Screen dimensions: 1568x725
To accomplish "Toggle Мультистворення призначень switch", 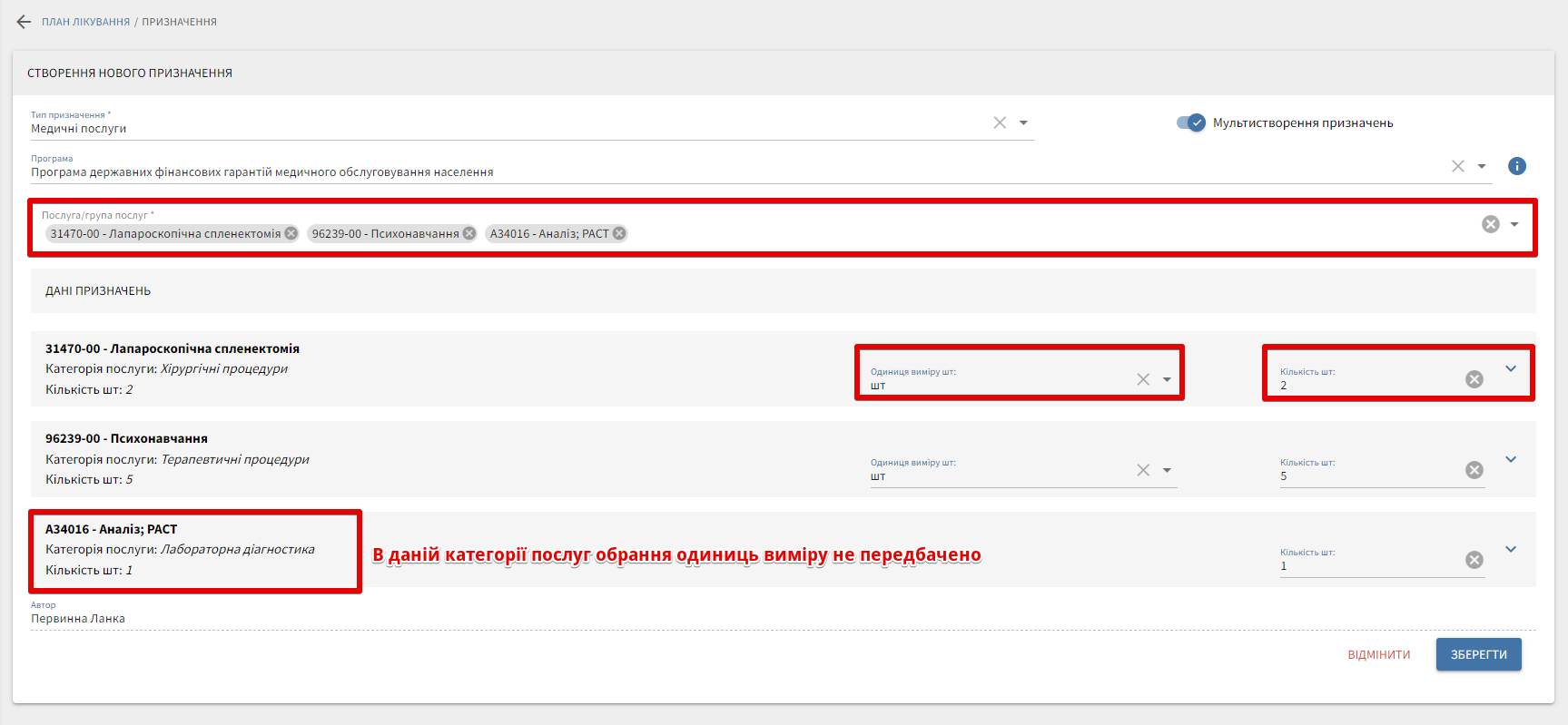I will coord(1190,122).
